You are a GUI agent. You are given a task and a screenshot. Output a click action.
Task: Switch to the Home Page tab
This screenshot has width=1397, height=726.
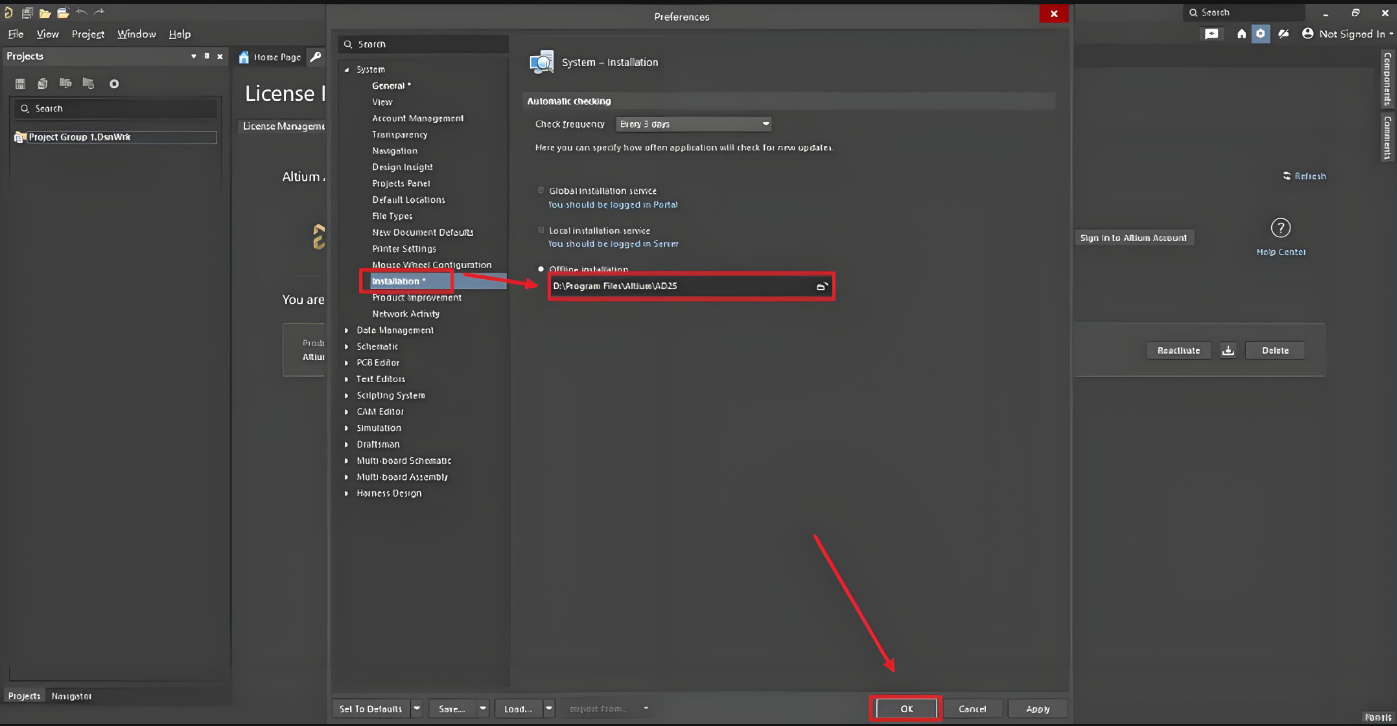click(x=270, y=57)
